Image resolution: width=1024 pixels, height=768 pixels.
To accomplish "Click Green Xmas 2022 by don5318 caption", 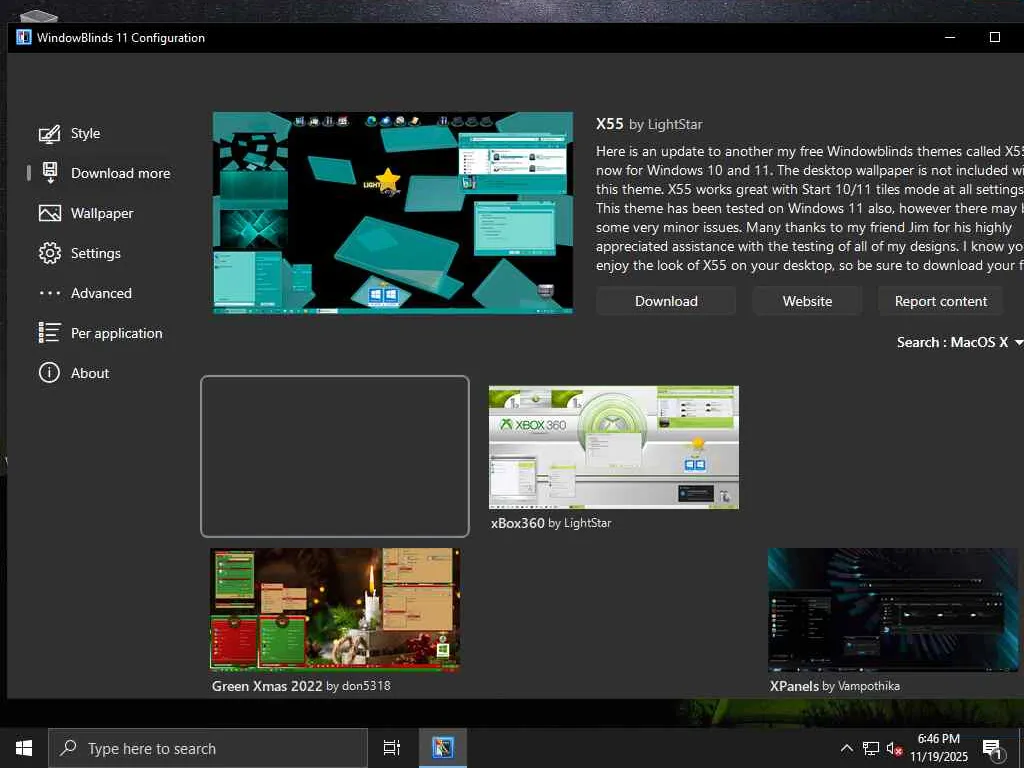I will point(301,686).
